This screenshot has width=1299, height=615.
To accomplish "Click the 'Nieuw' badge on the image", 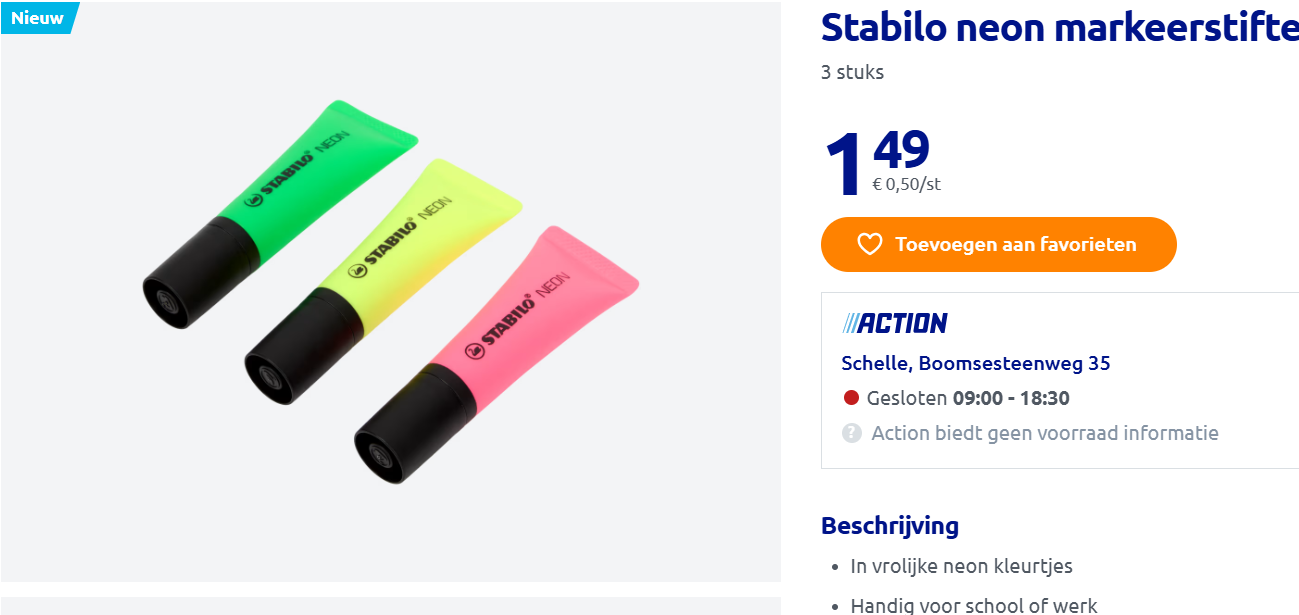I will pyautogui.click(x=38, y=17).
